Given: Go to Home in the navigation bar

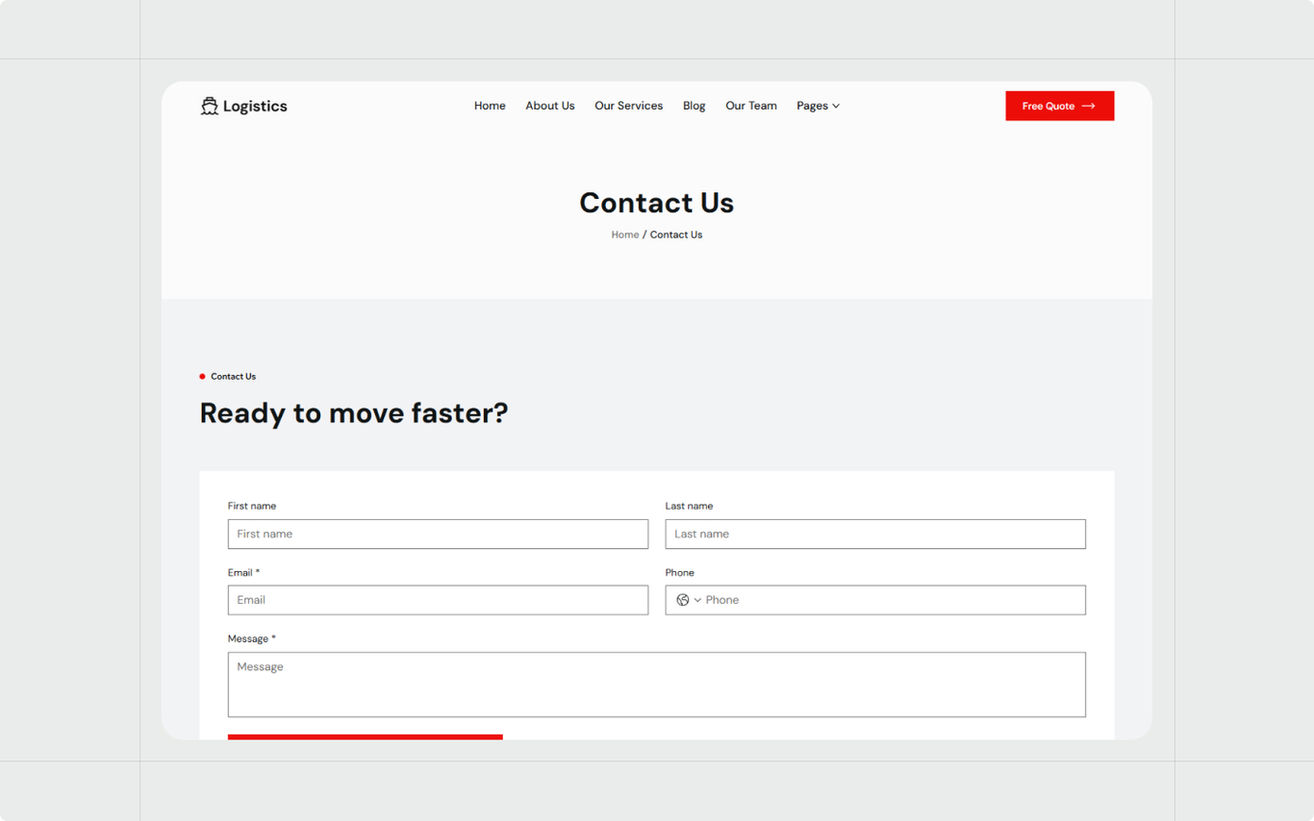Looking at the screenshot, I should [x=490, y=106].
